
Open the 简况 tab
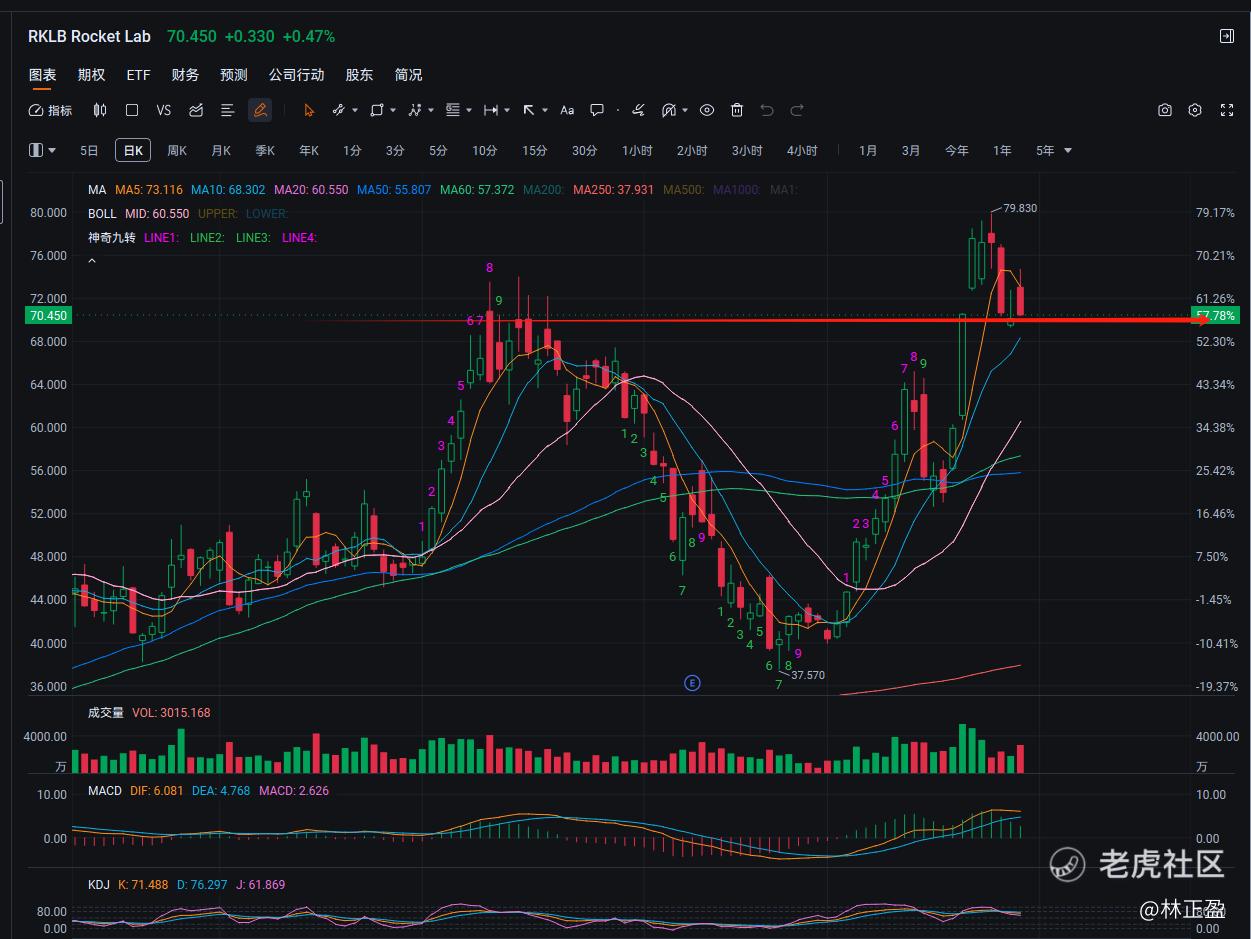408,75
